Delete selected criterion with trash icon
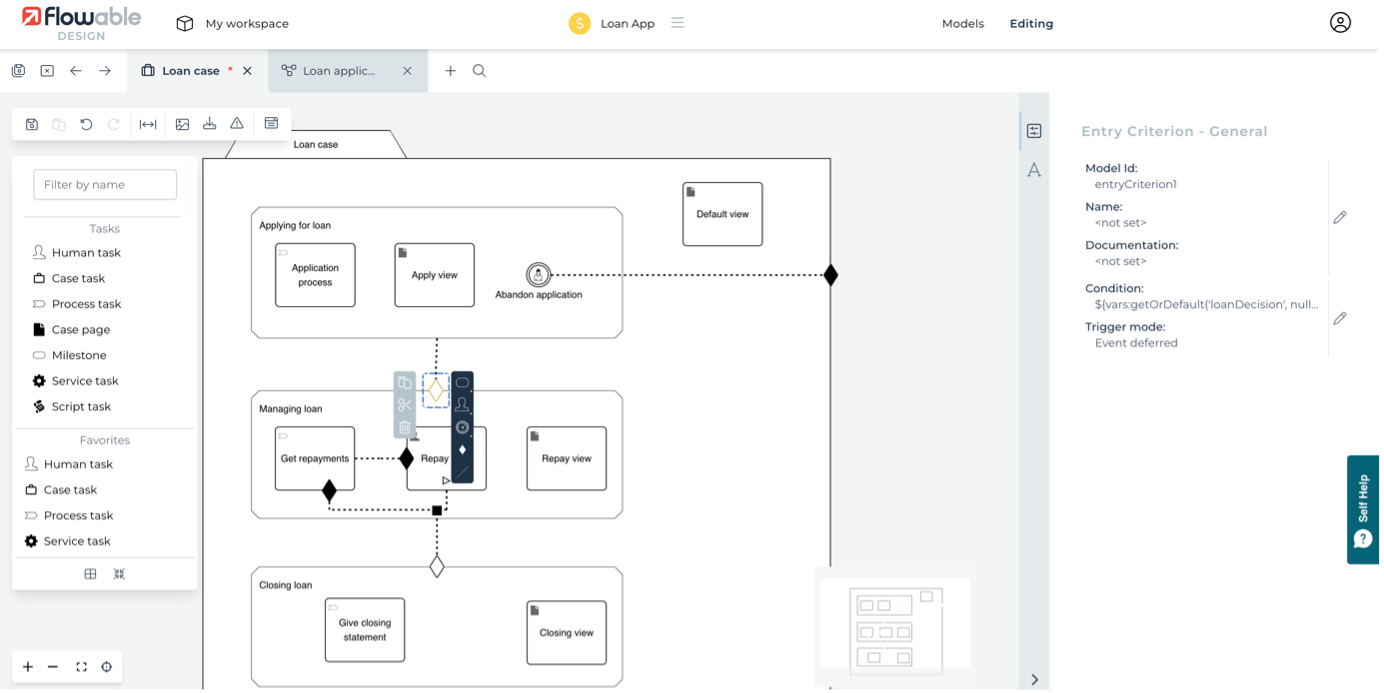The height and width of the screenshot is (693, 1384). 404,427
